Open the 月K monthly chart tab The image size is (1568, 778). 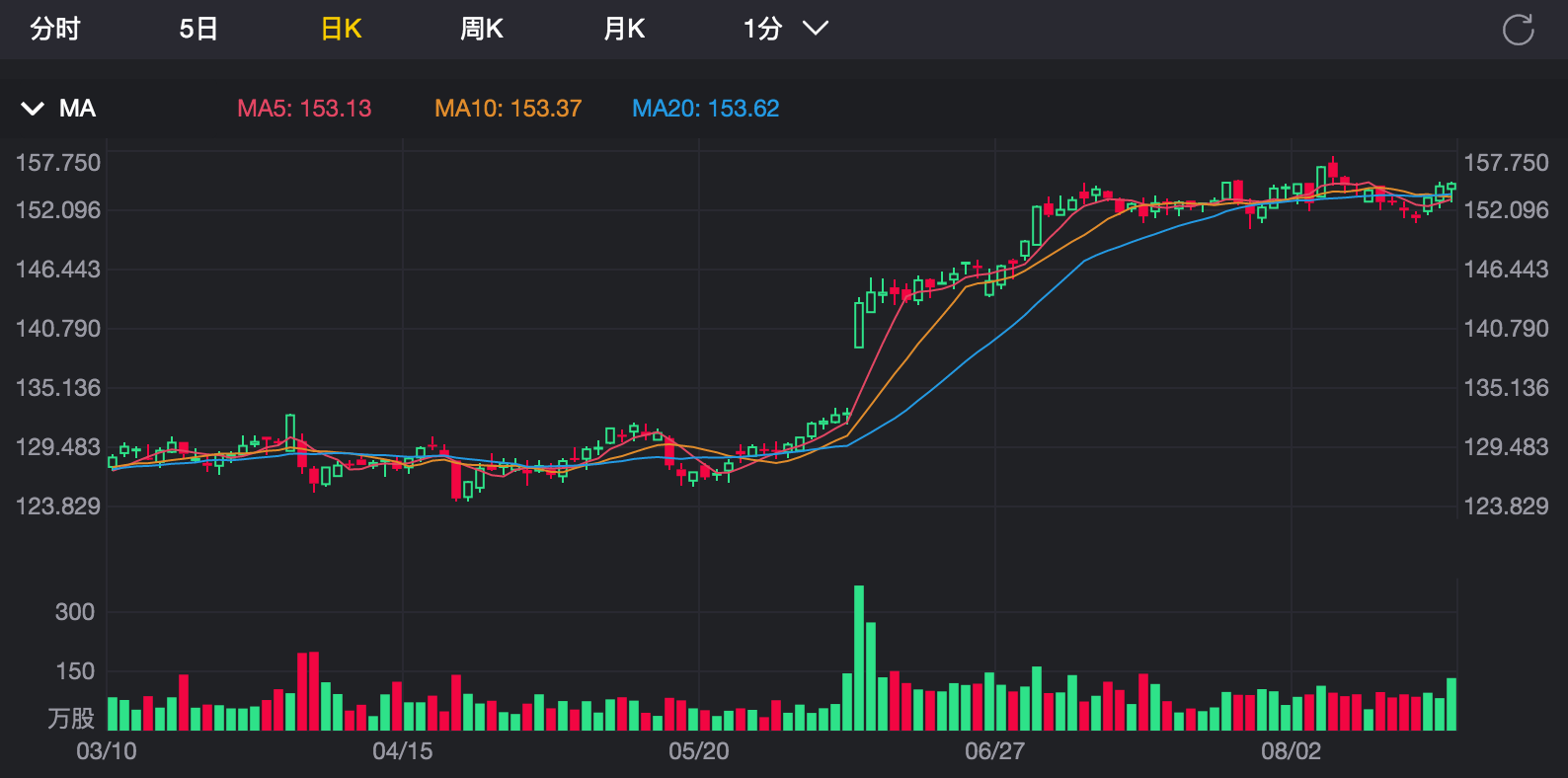click(x=624, y=30)
